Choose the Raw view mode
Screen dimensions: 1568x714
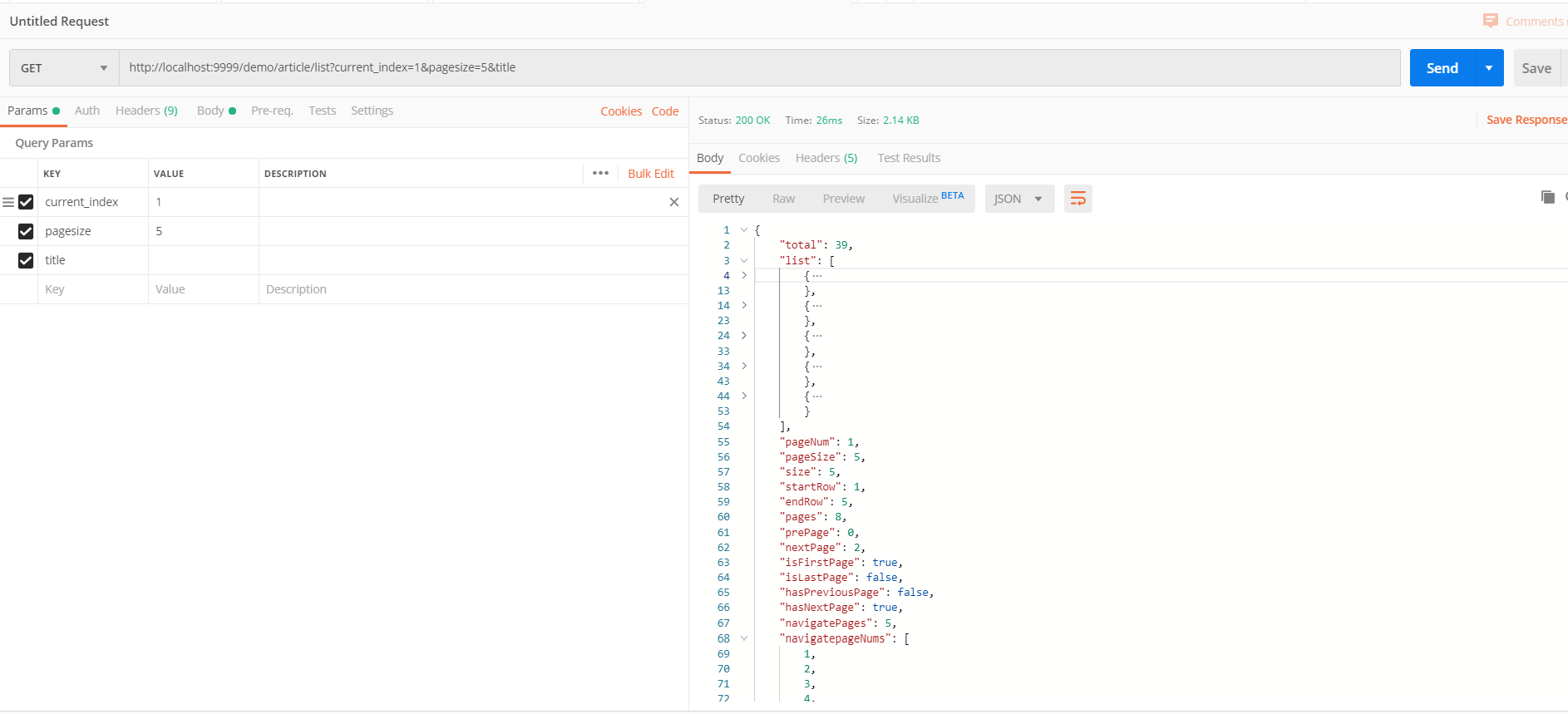[783, 199]
